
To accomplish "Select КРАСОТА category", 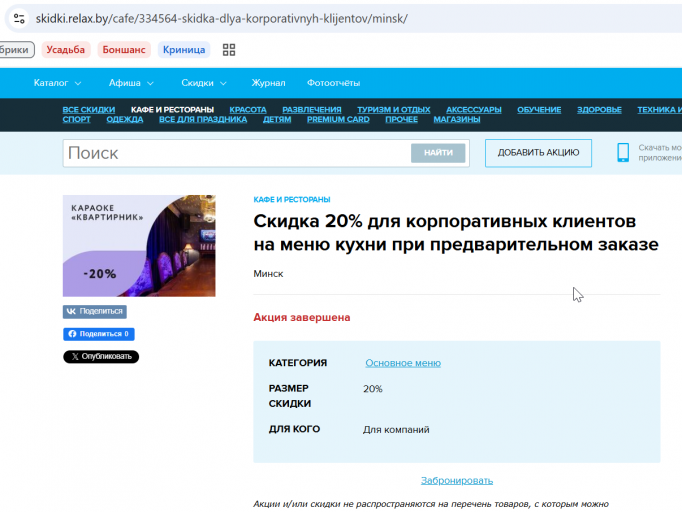I will (248, 110).
